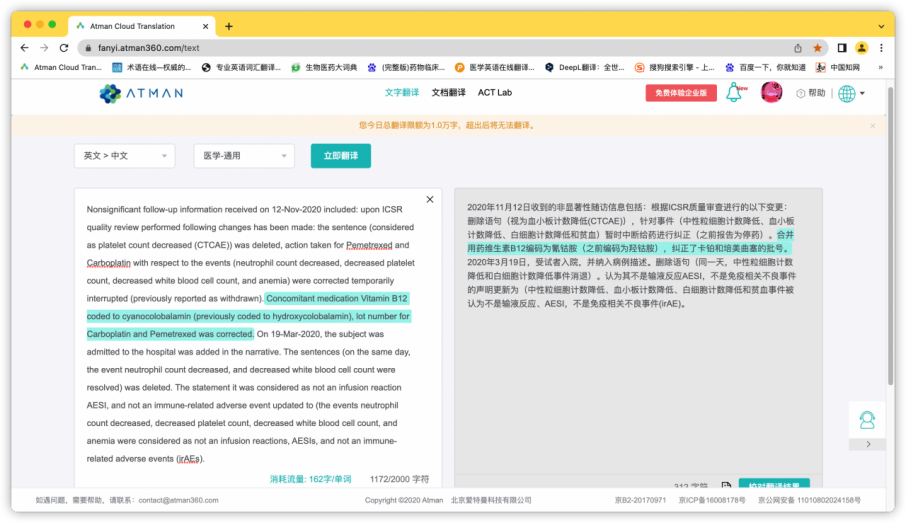Open the 百度一下，你就知道 bookmark
907x524 pixels.
point(765,67)
